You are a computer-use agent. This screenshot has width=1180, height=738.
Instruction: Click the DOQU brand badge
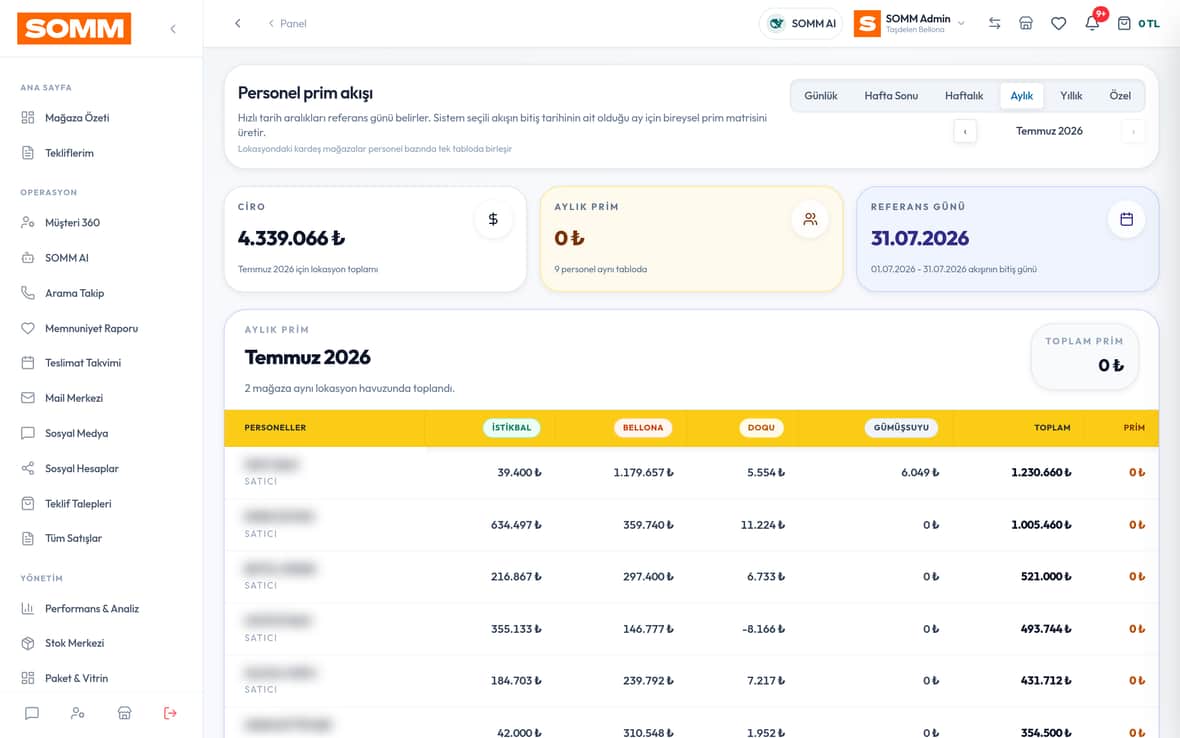coord(761,427)
